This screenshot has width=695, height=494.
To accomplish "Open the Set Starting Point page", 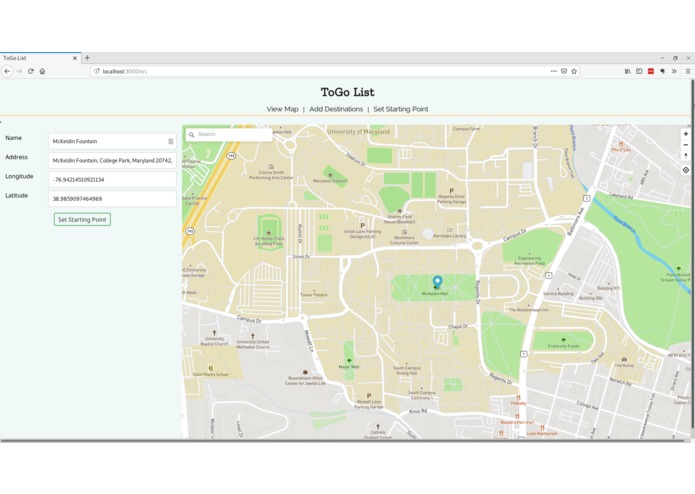I will click(x=401, y=109).
